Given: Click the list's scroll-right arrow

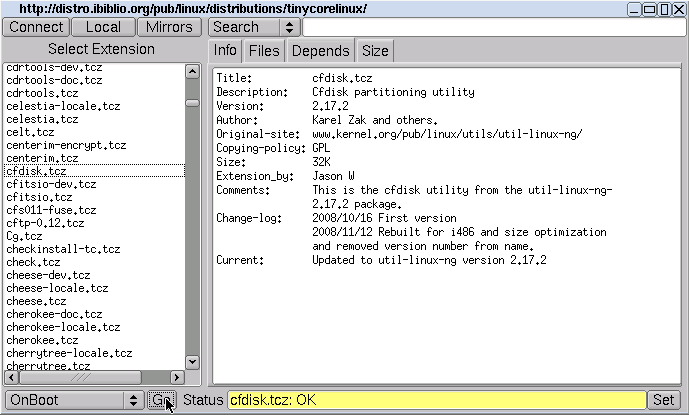Looking at the screenshot, I should pos(178,377).
